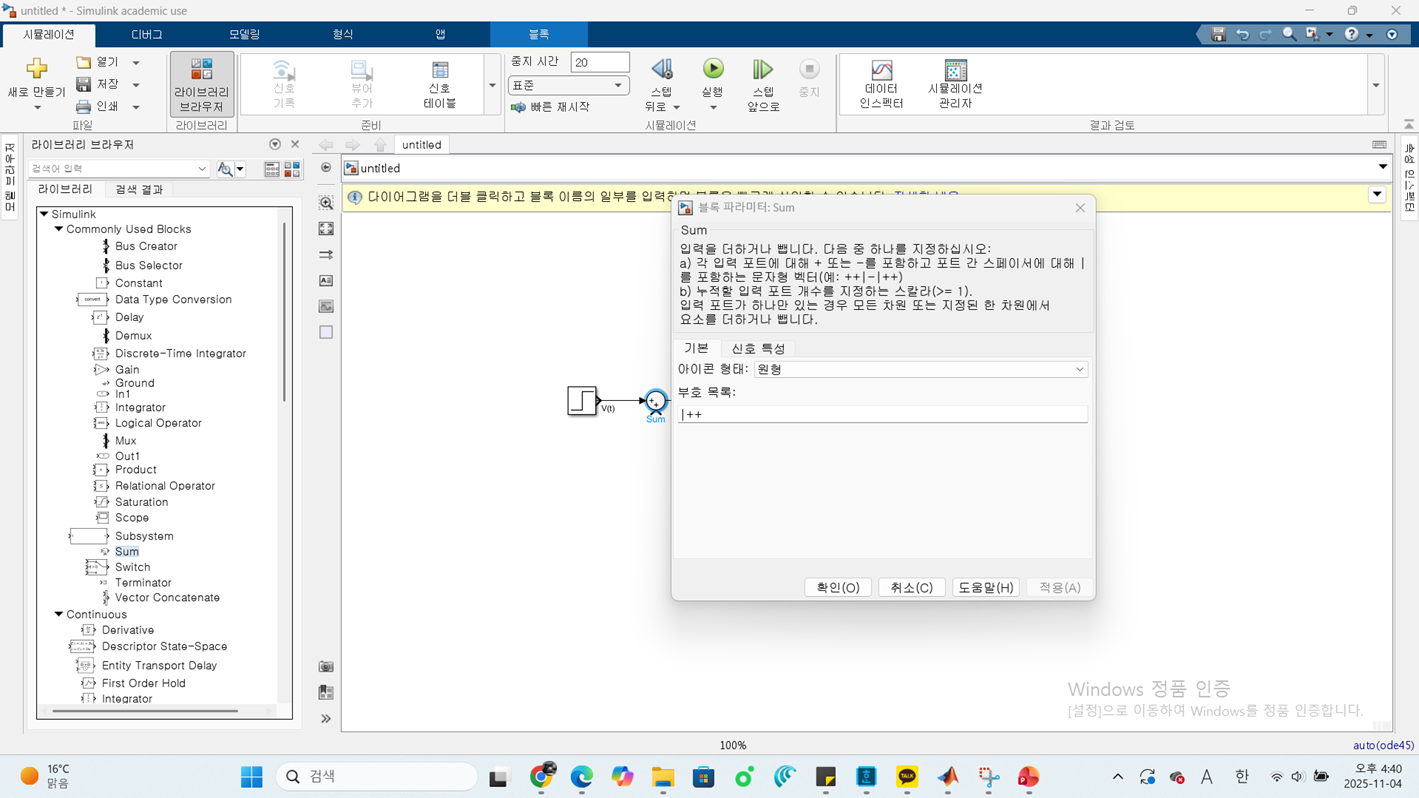Viewport: 1419px width, 798px height.
Task: Open the 아이콘 형태 dropdown
Action: coord(920,369)
